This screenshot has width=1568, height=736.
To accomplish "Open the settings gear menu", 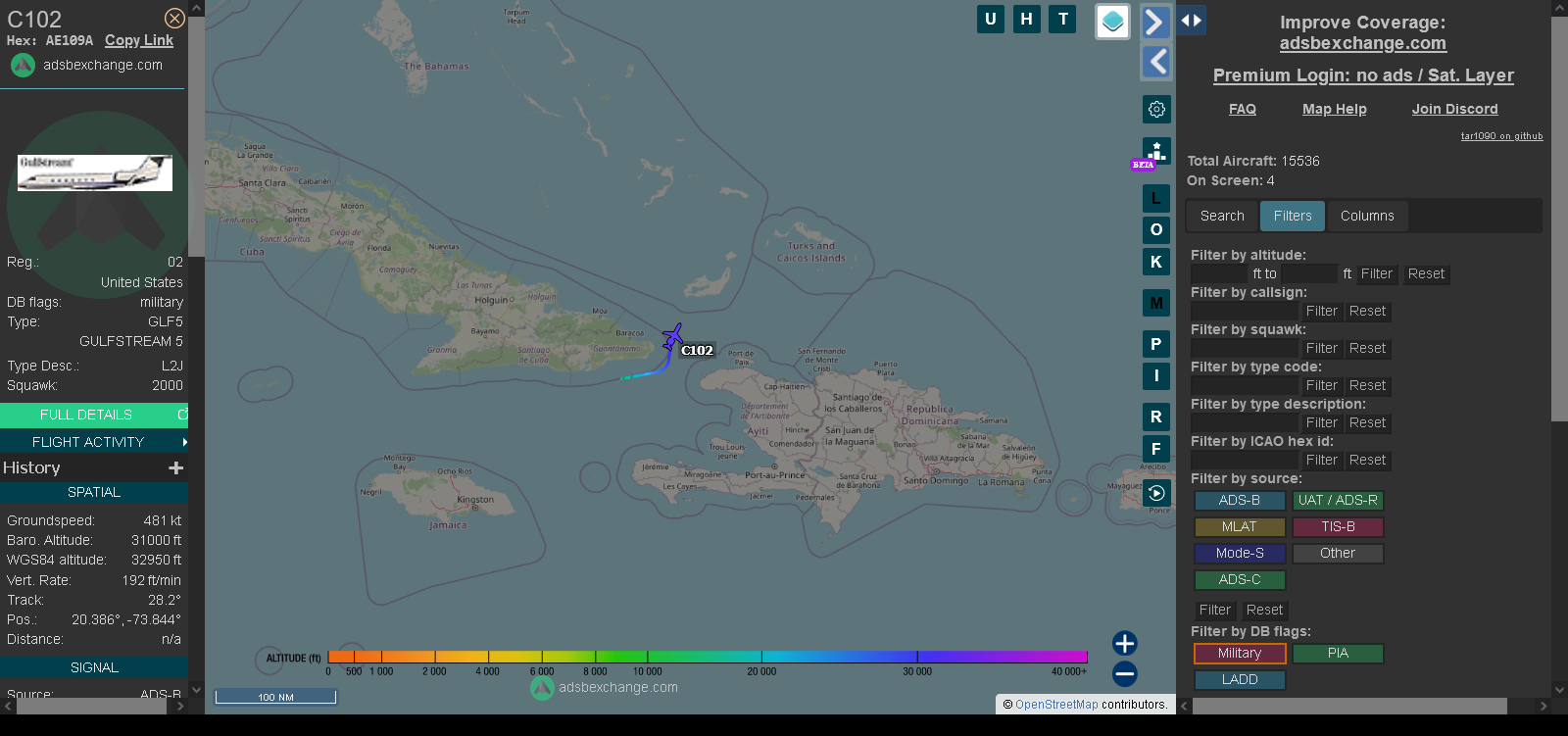I will (x=1156, y=109).
